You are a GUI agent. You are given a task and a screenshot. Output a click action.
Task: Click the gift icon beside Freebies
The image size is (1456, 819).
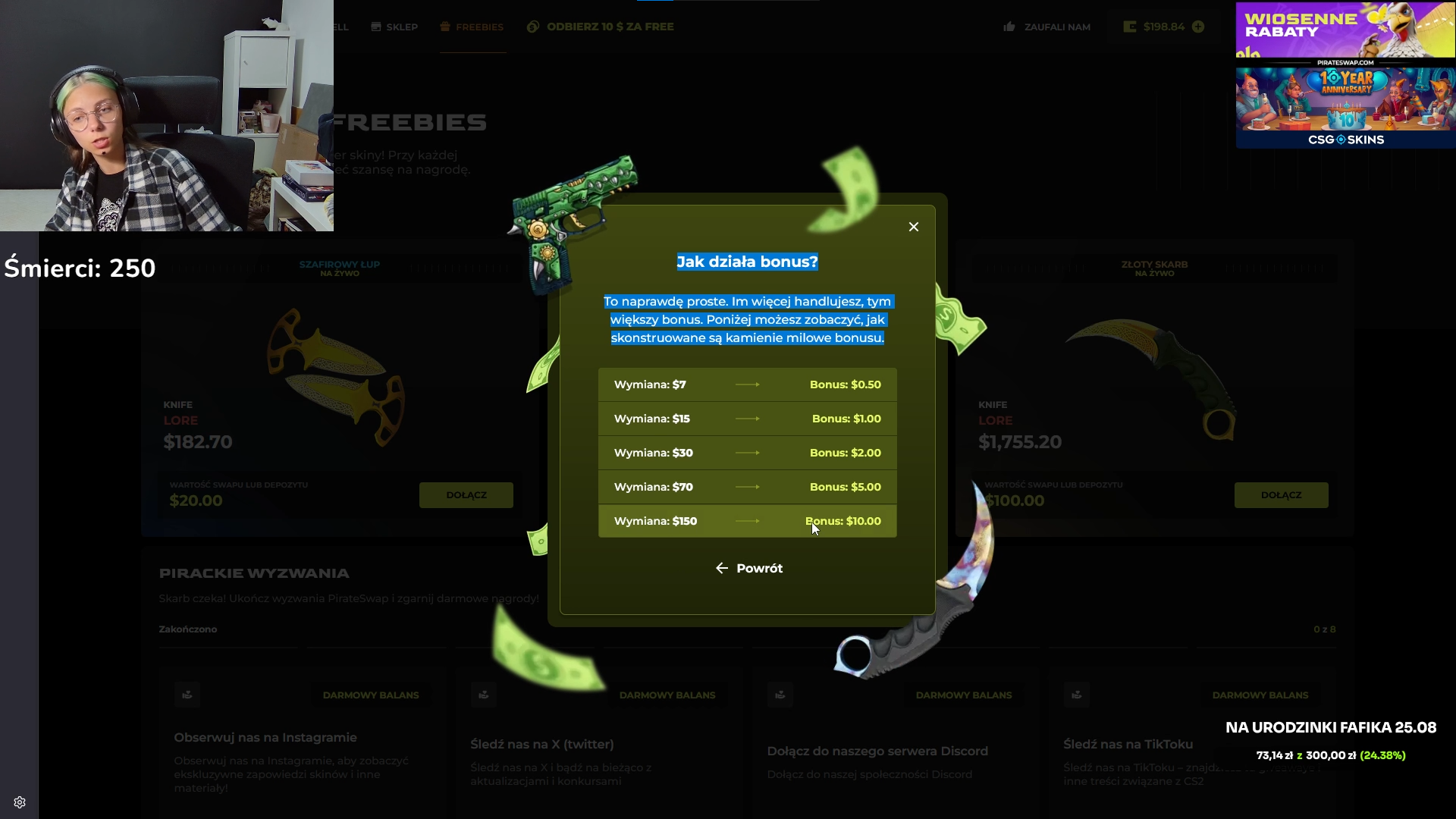(x=445, y=27)
